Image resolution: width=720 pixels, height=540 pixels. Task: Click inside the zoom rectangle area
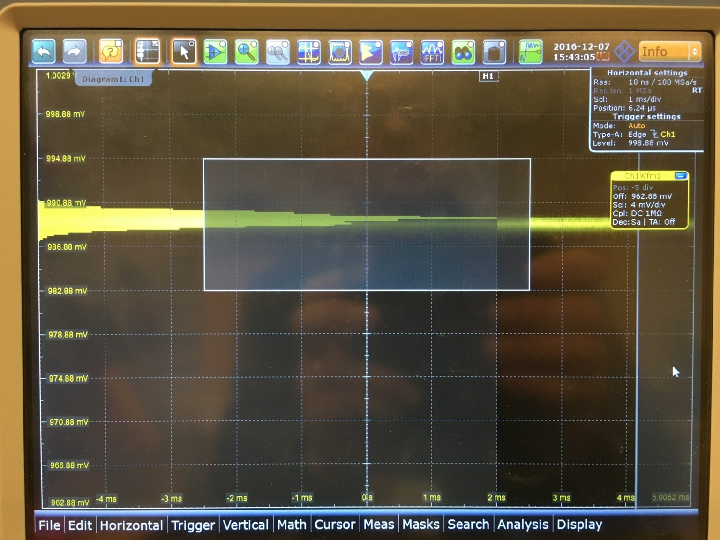tap(367, 225)
